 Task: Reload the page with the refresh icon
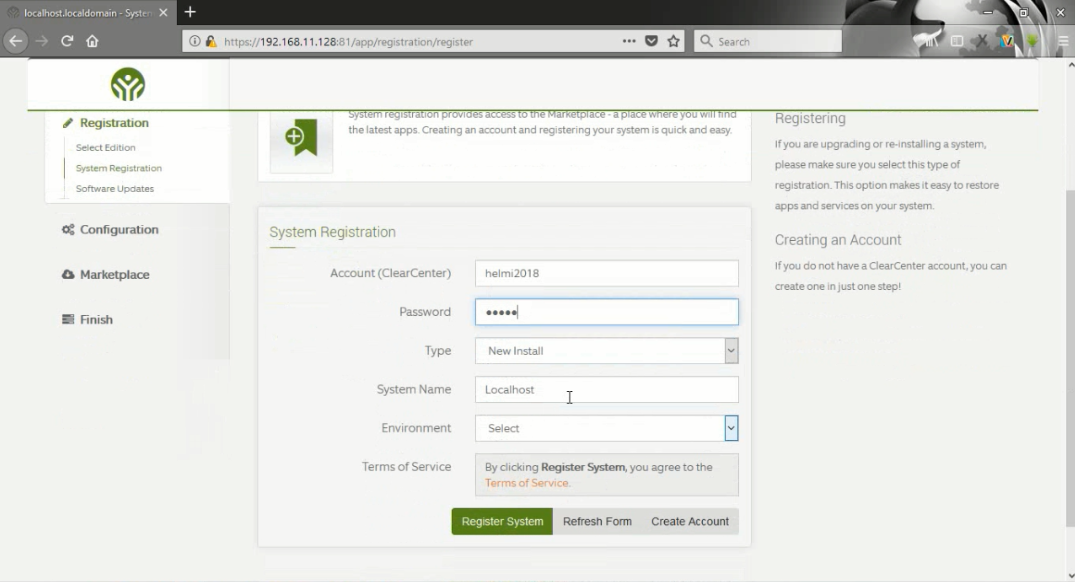click(67, 41)
